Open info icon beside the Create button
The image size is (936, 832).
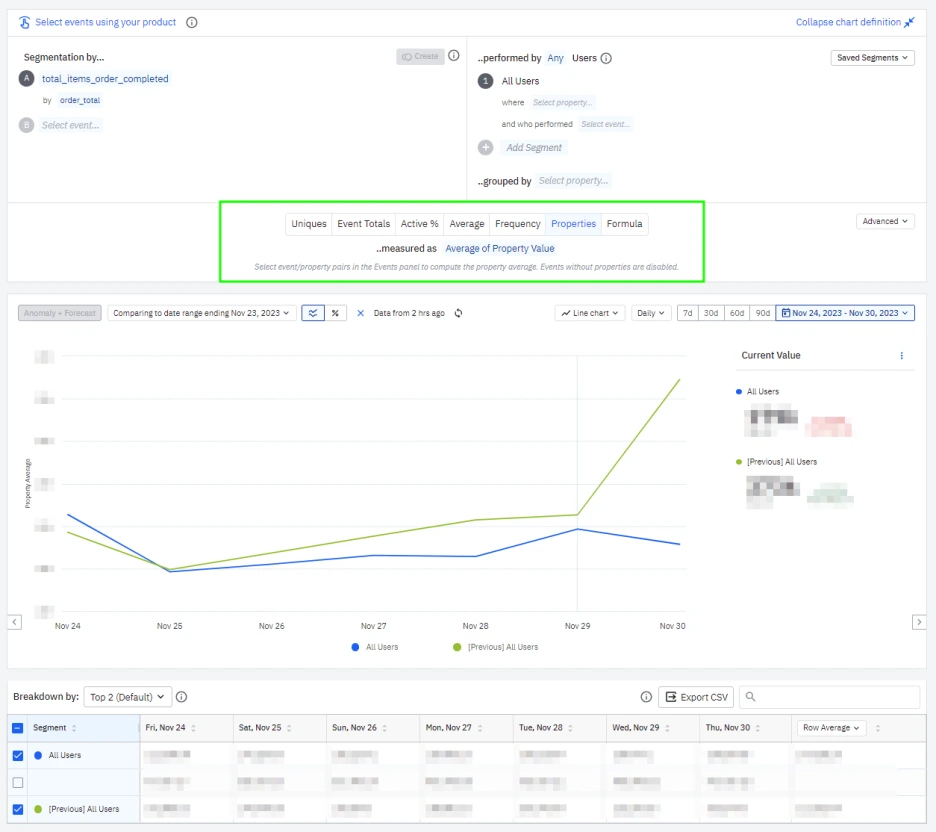tap(454, 56)
